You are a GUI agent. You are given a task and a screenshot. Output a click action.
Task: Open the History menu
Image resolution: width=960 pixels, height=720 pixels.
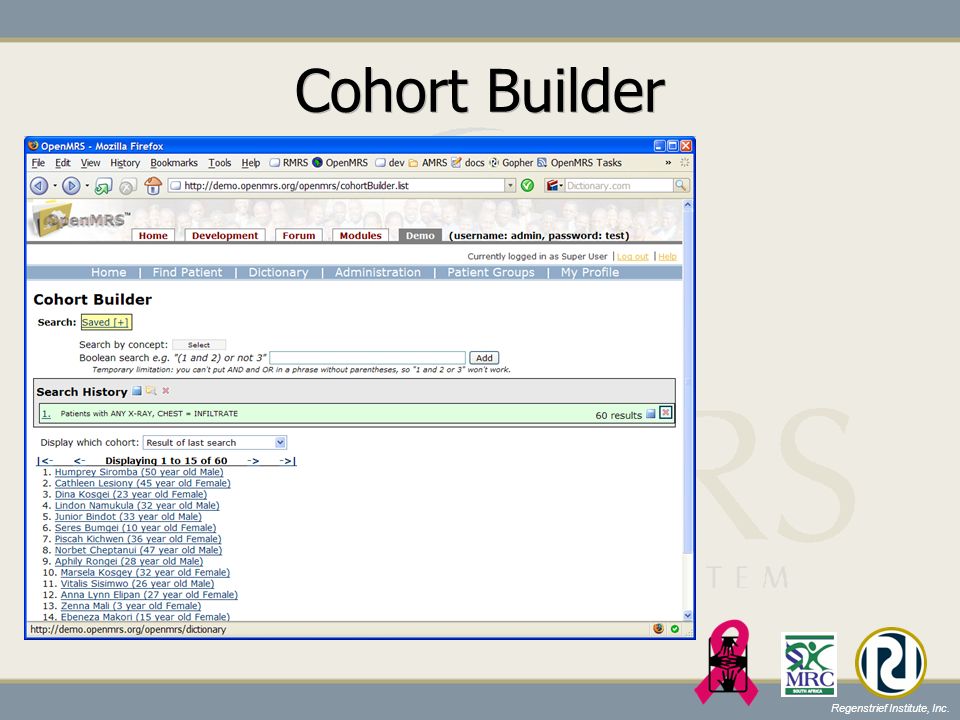[125, 163]
